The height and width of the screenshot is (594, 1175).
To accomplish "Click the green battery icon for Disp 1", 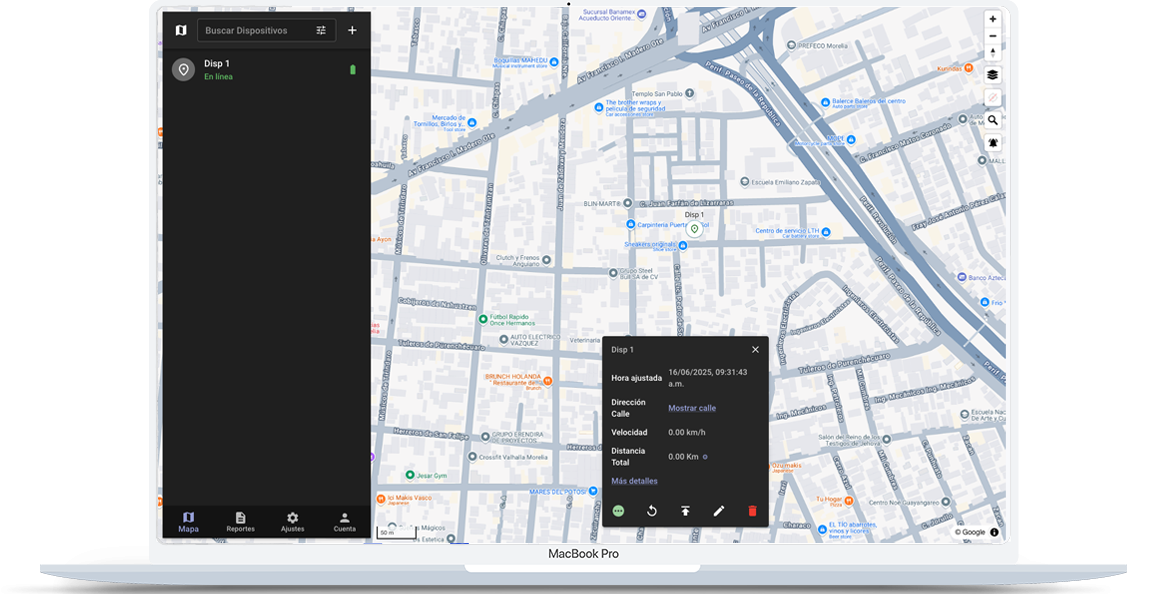I will click(x=353, y=70).
